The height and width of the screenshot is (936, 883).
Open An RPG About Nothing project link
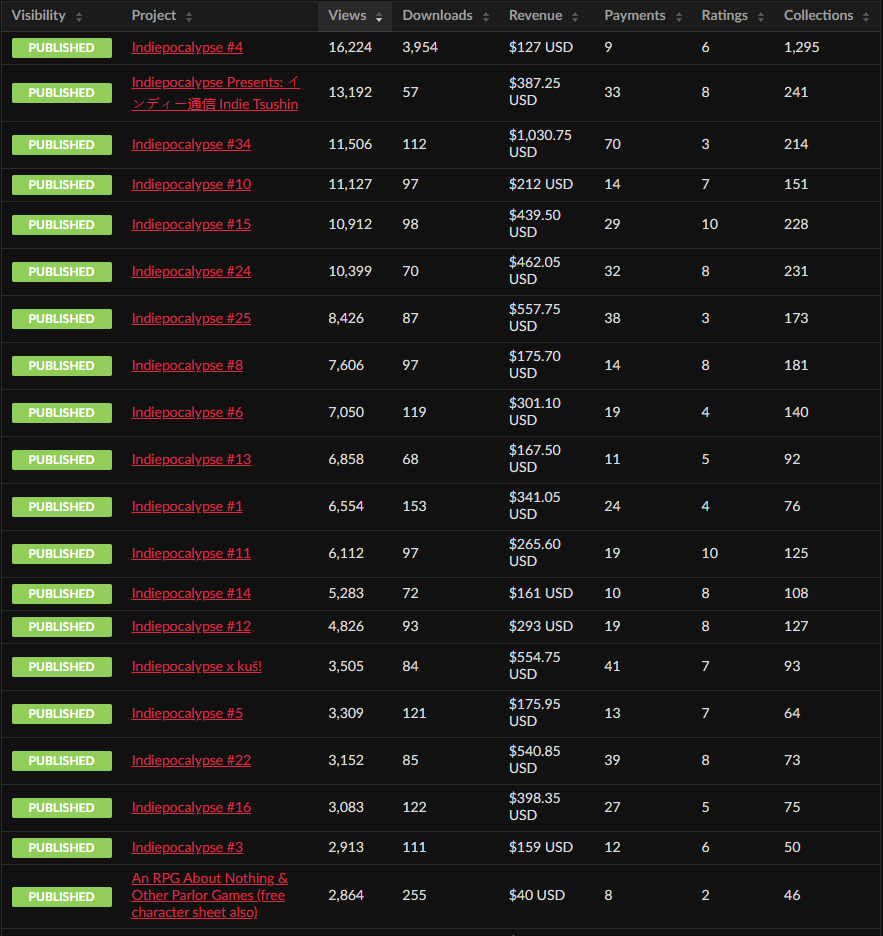210,895
